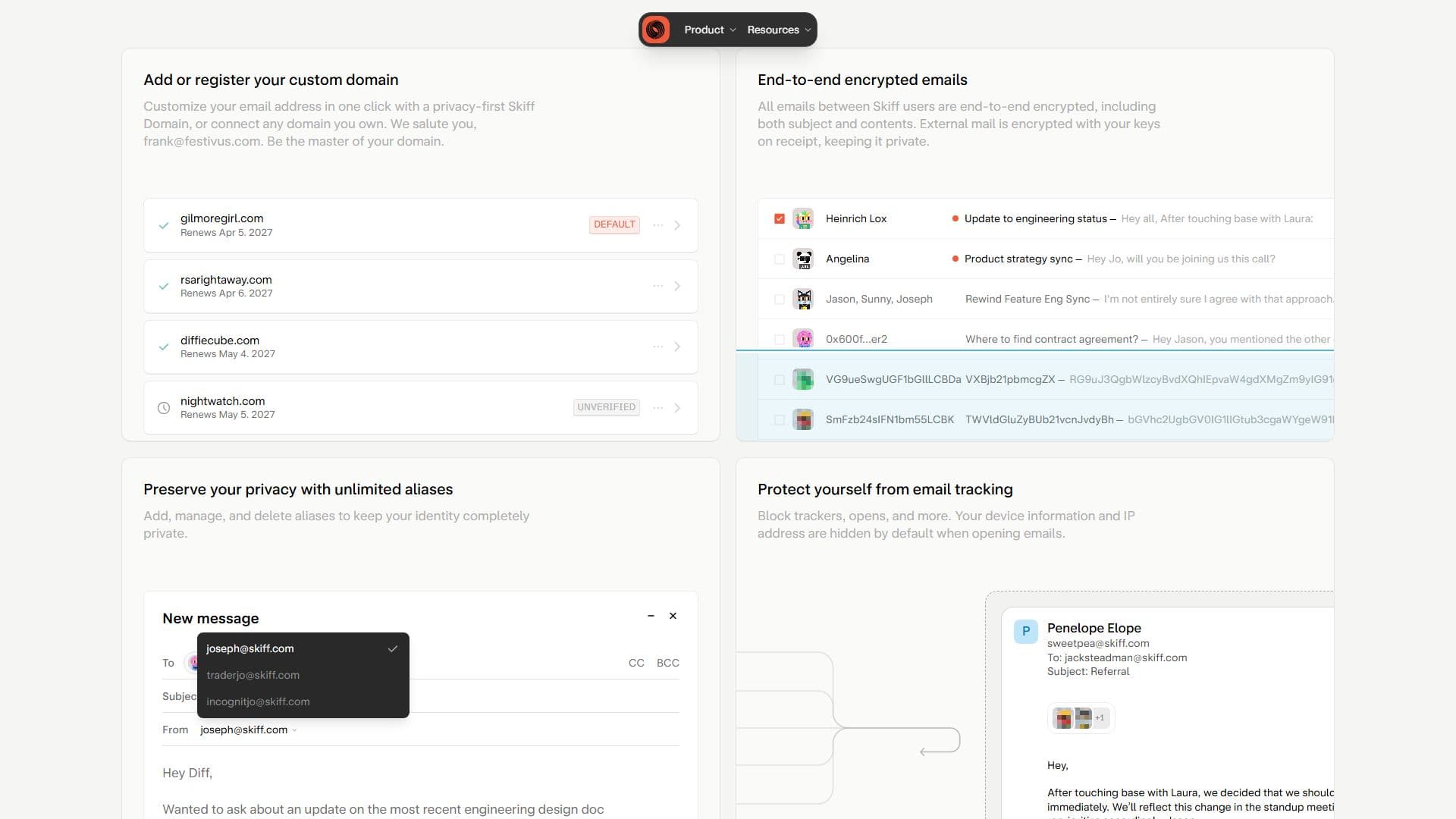Screen dimensions: 1456x819
Task: Expand rsarightaway.com domain details chevron
Action: pos(677,286)
